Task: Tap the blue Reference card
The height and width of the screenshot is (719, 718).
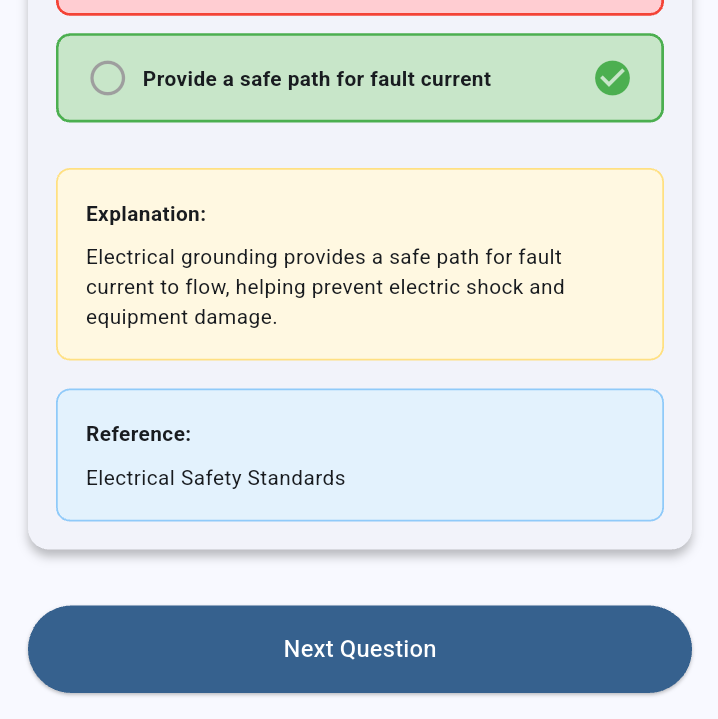Action: pyautogui.click(x=360, y=455)
